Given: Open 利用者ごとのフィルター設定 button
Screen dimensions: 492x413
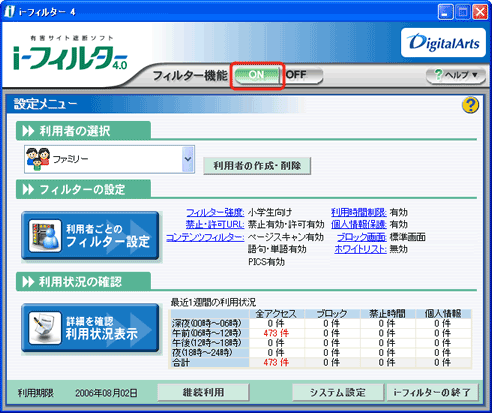Looking at the screenshot, I should point(90,236).
